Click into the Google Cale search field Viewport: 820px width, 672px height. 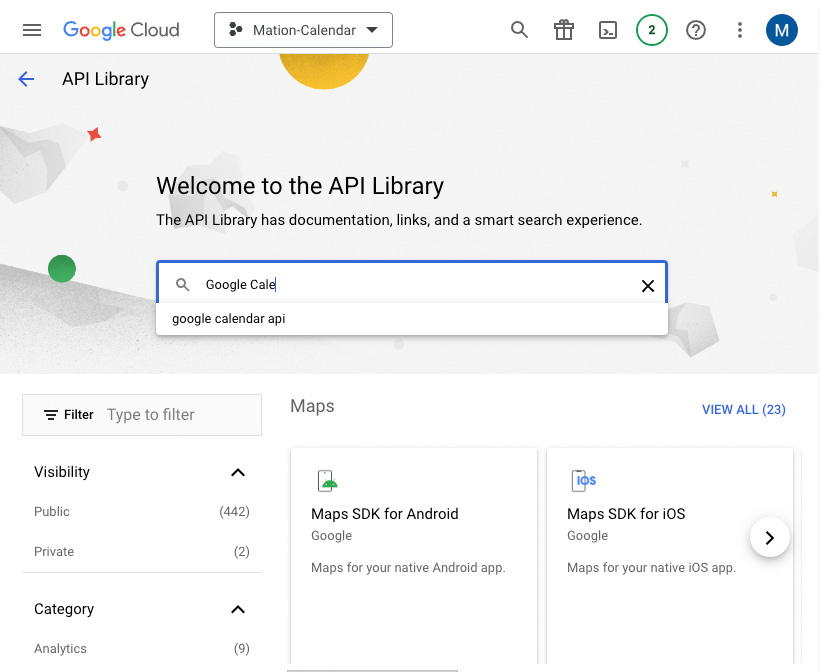pos(412,284)
